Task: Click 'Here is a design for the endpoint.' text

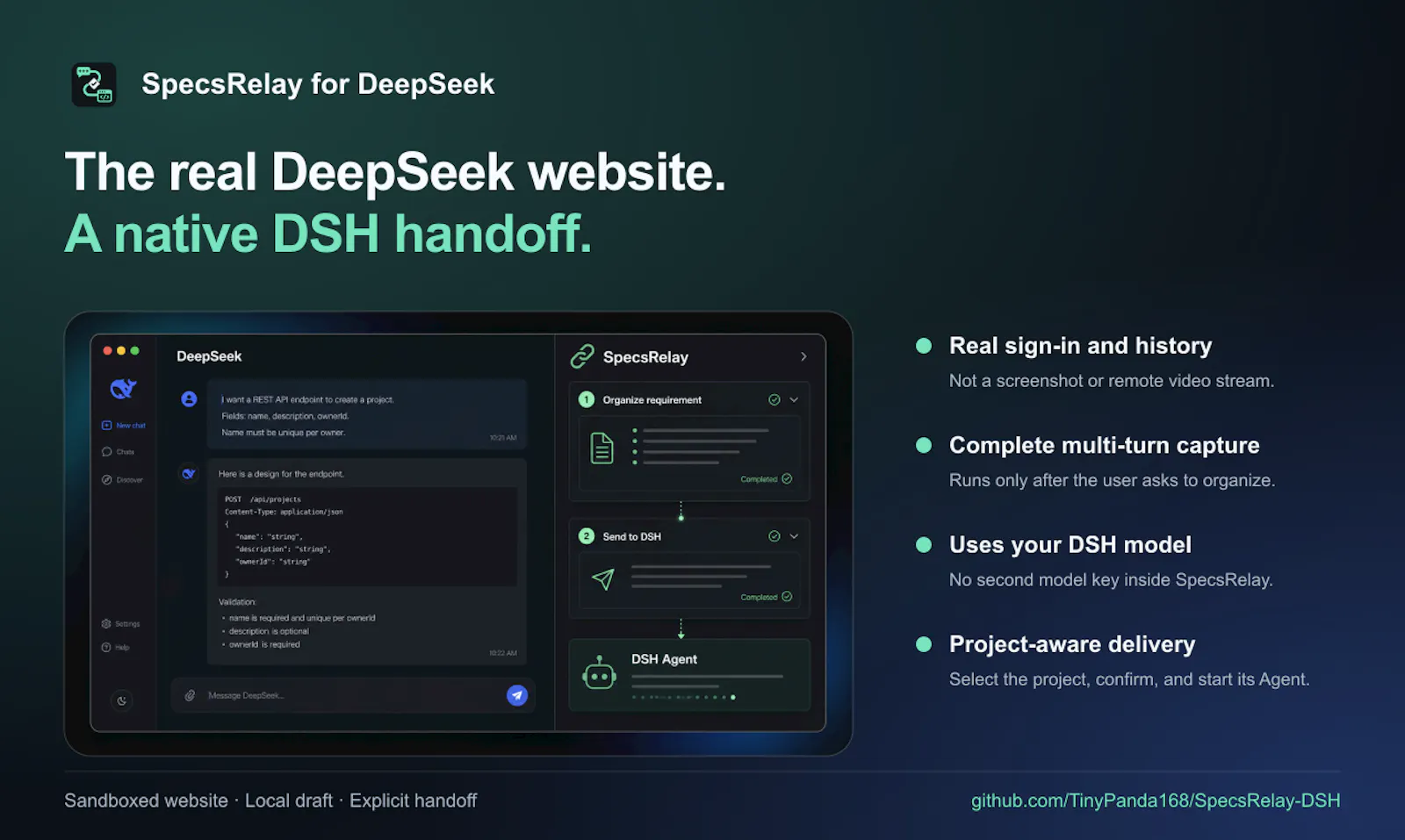Action: [x=281, y=474]
